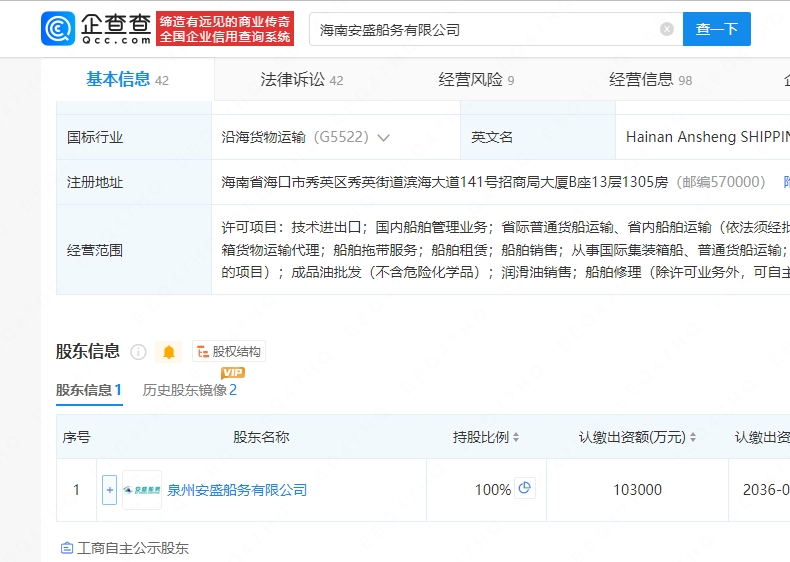Click the 缔造有远见的商业传奇 slogan banner
790x562 pixels.
pos(225,29)
